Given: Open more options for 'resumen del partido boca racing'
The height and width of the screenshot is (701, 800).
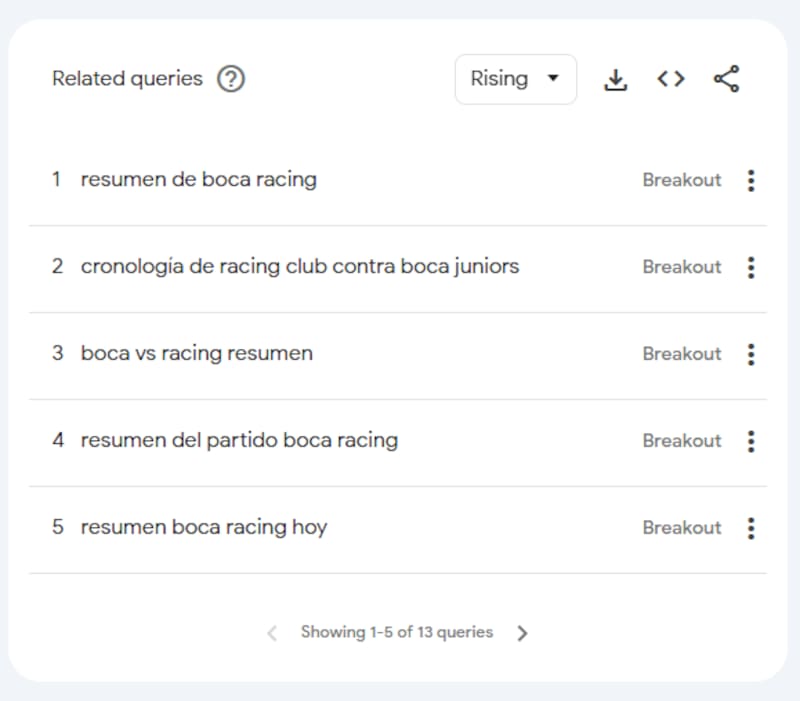Looking at the screenshot, I should pos(751,441).
